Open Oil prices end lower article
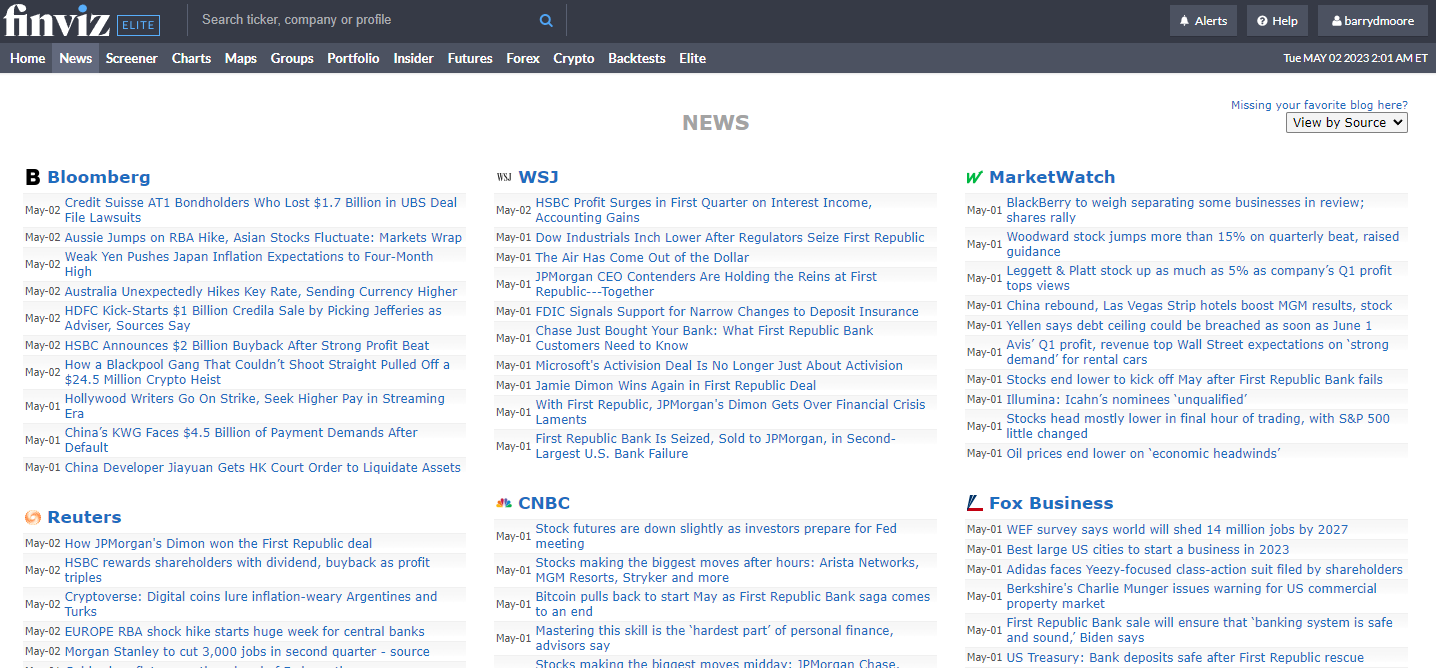Image resolution: width=1436 pixels, height=668 pixels. (x=1144, y=453)
